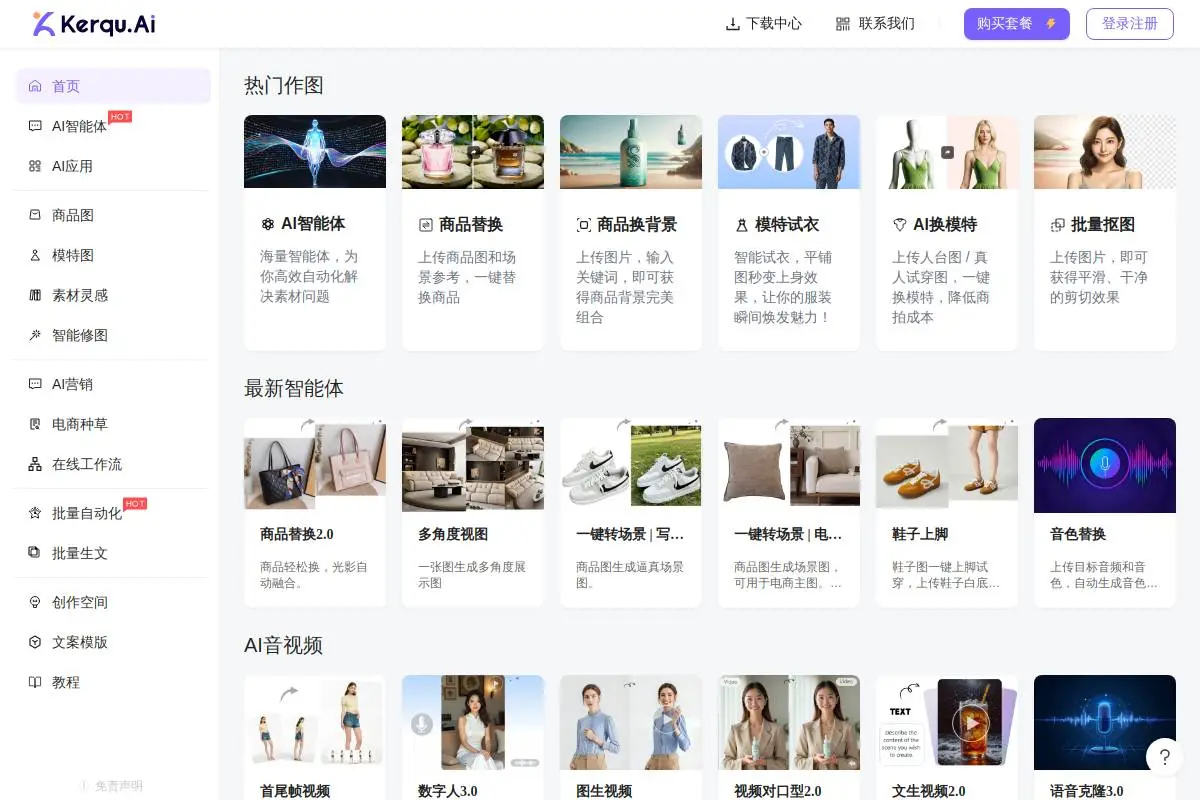Click the icon beside 电商种草
1200x800 pixels.
[x=35, y=424]
